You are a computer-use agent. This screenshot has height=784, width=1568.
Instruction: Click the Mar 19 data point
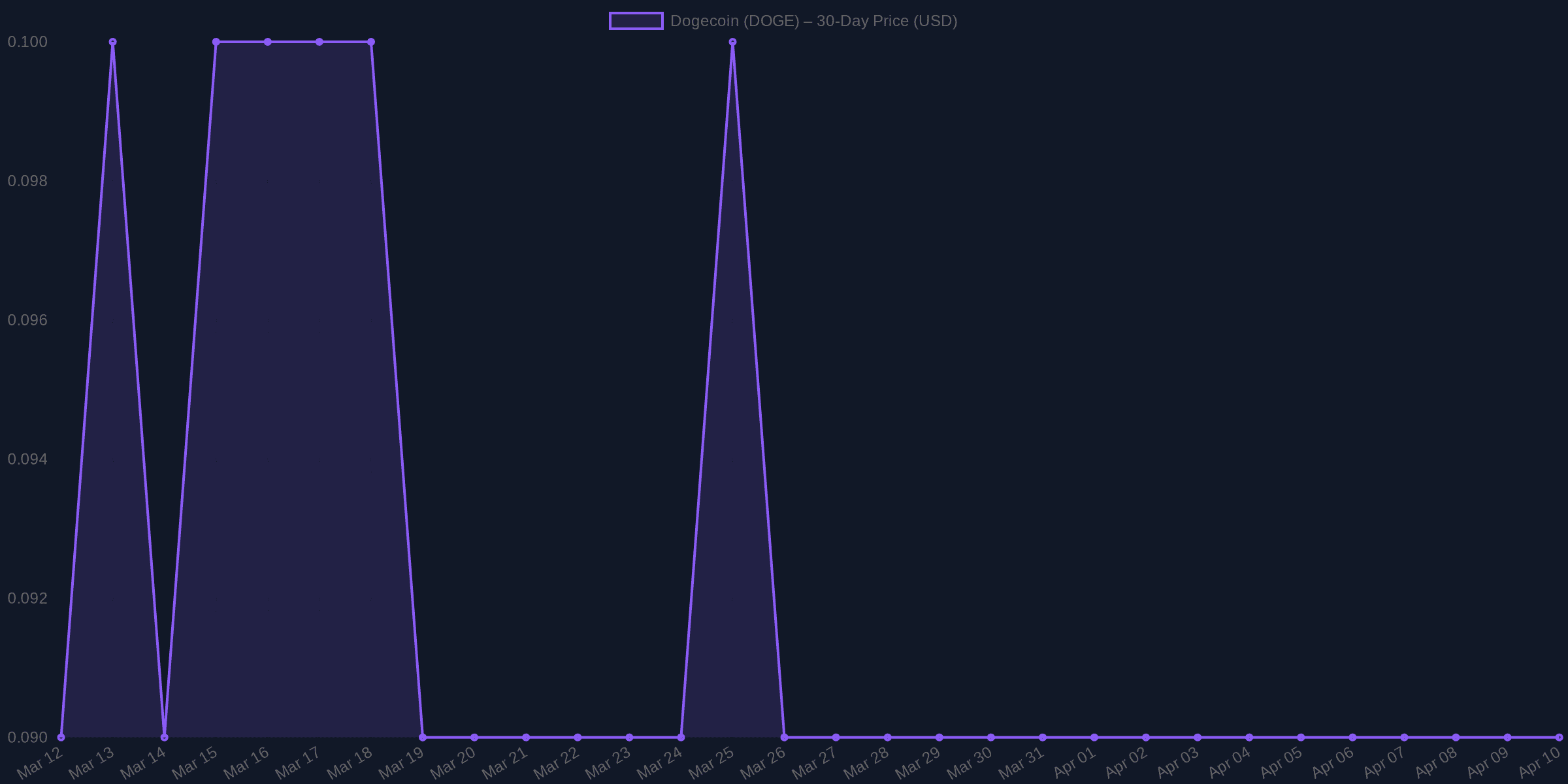point(423,737)
